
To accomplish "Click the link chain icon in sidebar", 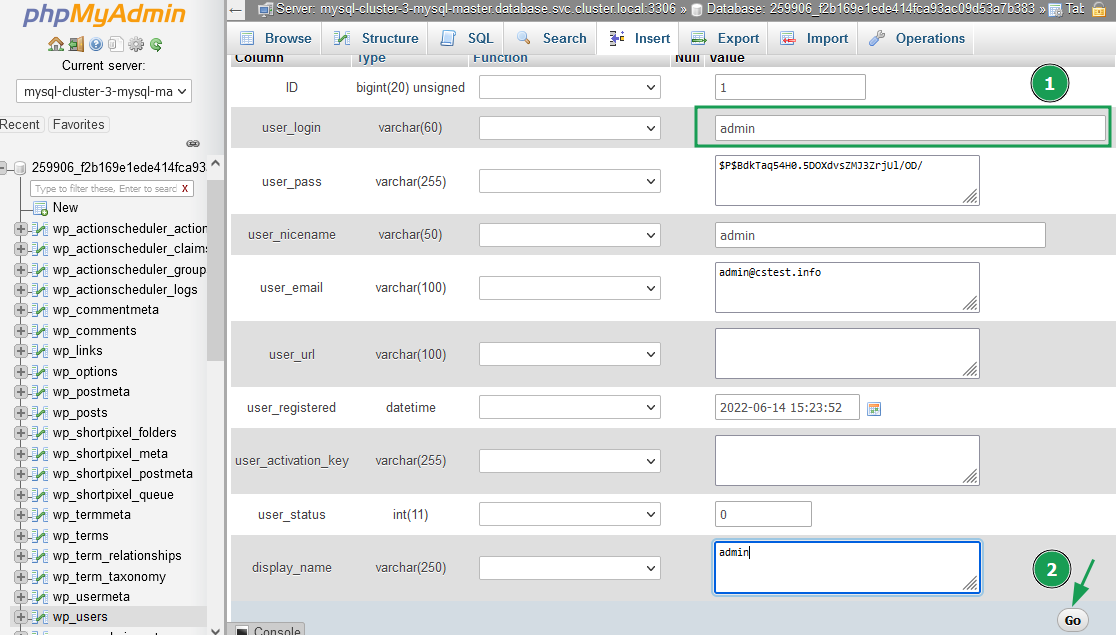I will pyautogui.click(x=193, y=144).
